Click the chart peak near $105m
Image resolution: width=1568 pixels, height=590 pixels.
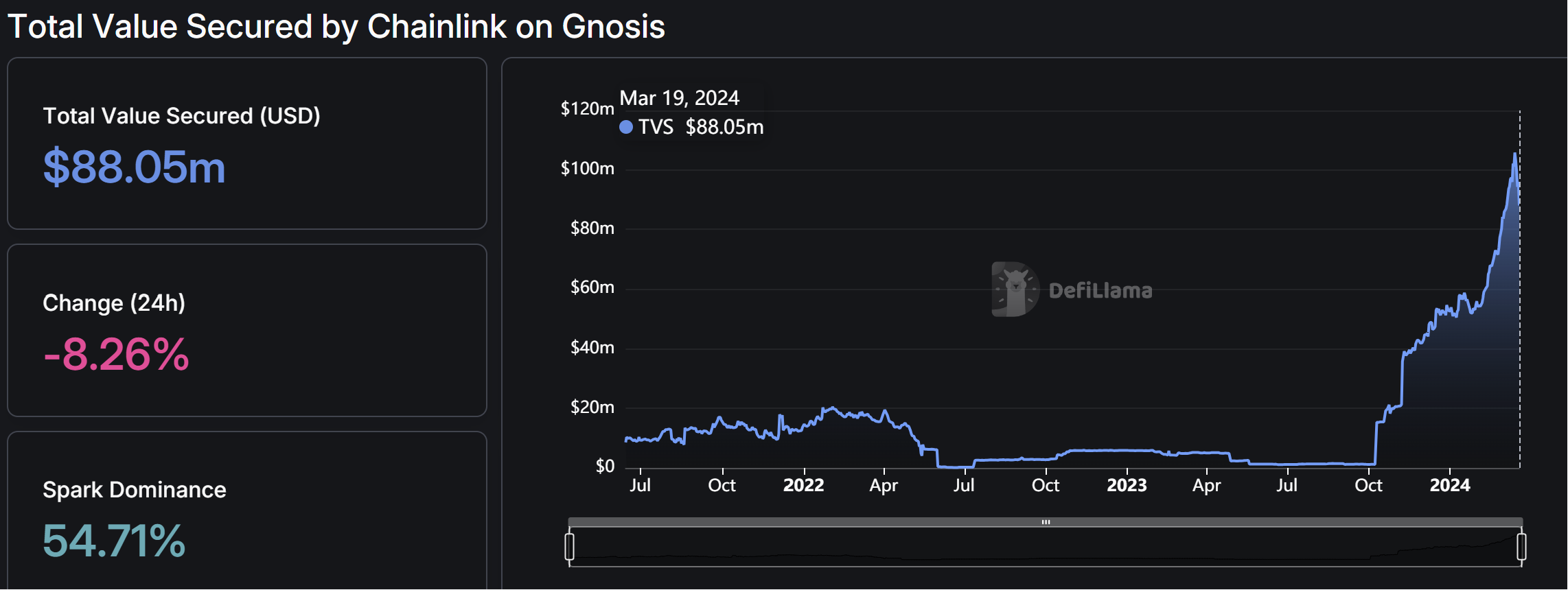1514,154
